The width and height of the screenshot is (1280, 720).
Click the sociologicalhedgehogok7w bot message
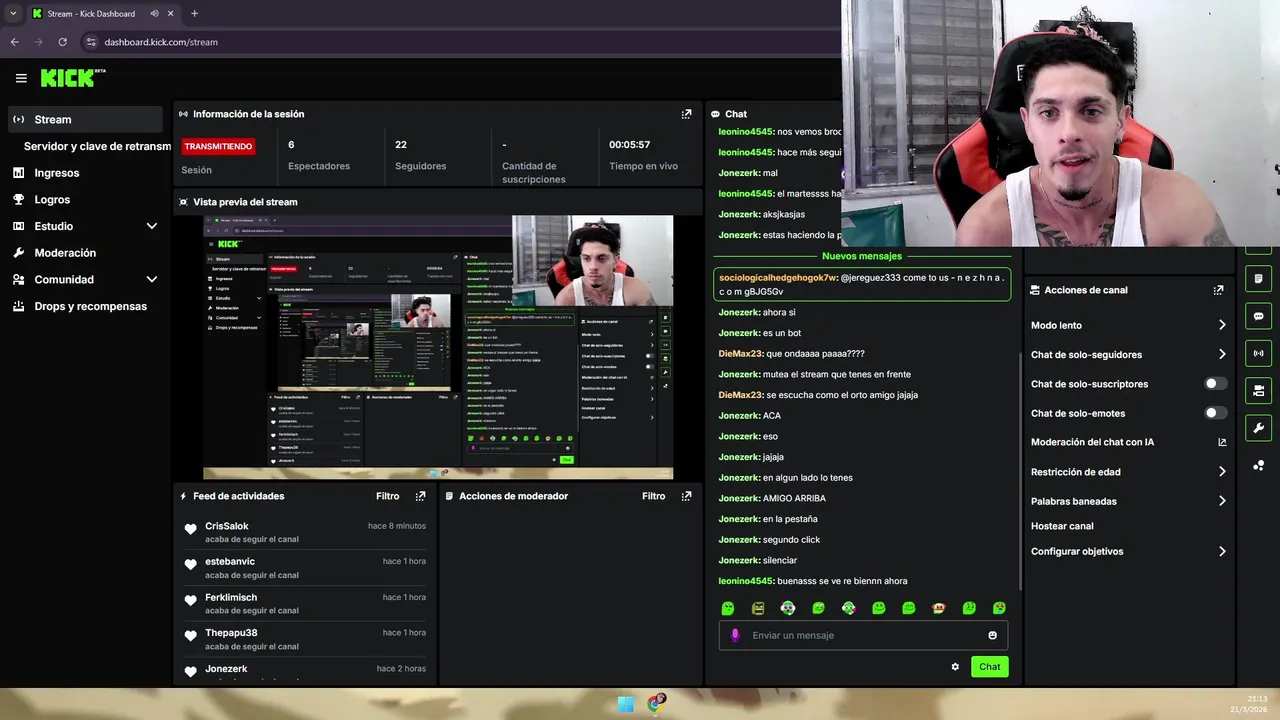[x=862, y=284]
